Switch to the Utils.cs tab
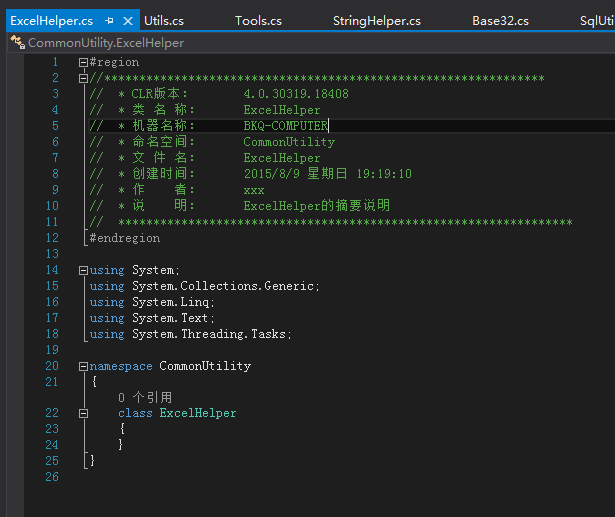 pos(164,20)
